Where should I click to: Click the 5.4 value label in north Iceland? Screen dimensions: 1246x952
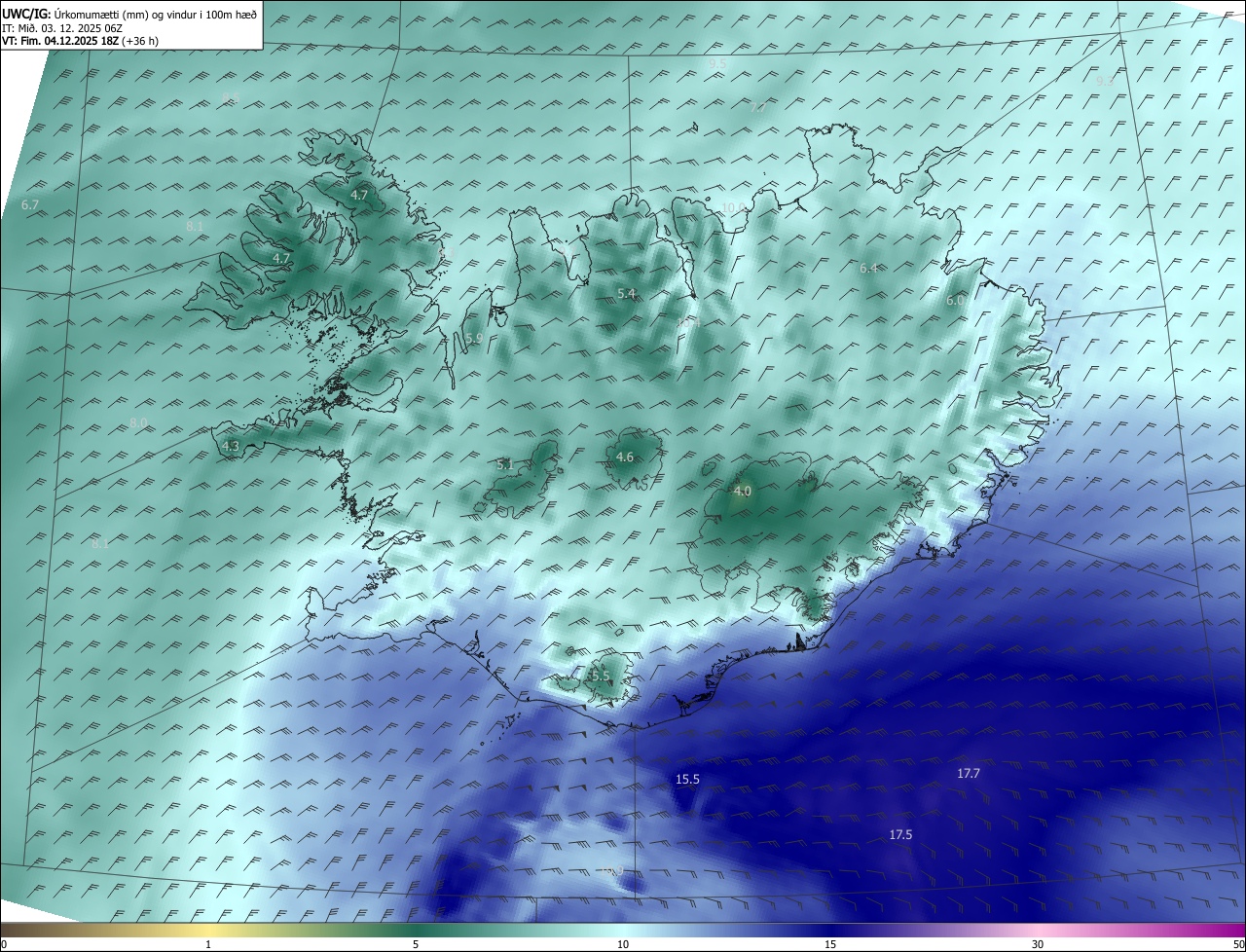point(626,293)
